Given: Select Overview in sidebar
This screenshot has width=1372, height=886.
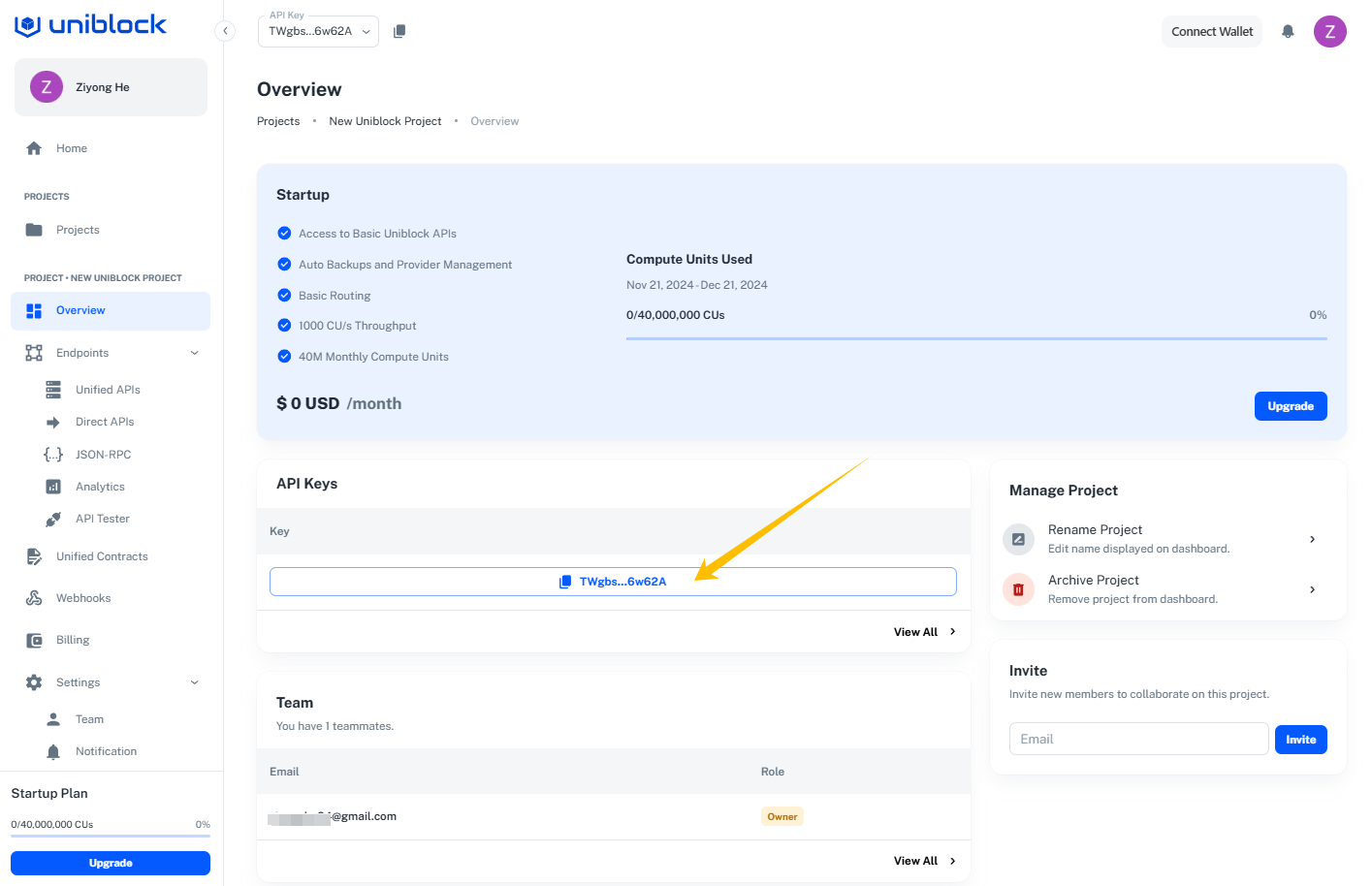Looking at the screenshot, I should pyautogui.click(x=111, y=311).
